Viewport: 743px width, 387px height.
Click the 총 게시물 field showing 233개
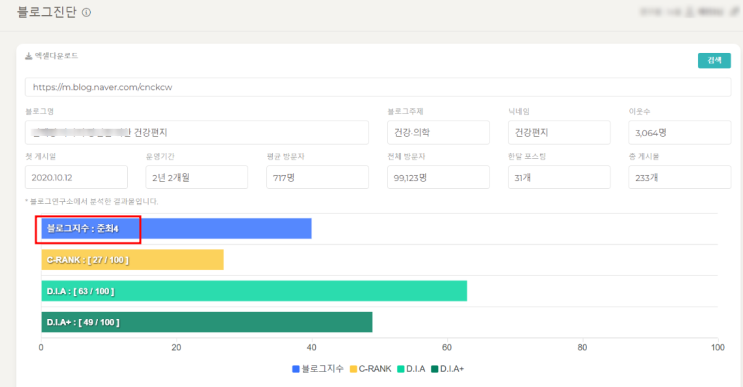680,177
